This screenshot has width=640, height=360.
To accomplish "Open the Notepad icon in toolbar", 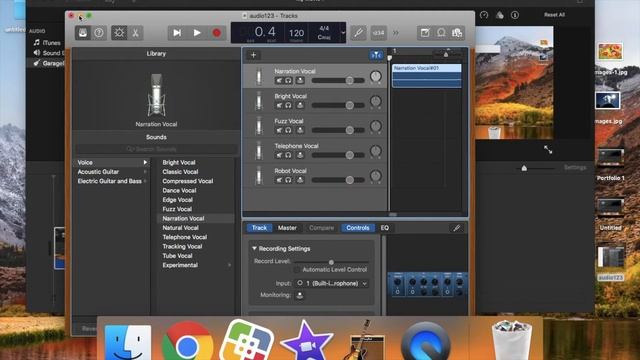I will [x=425, y=33].
